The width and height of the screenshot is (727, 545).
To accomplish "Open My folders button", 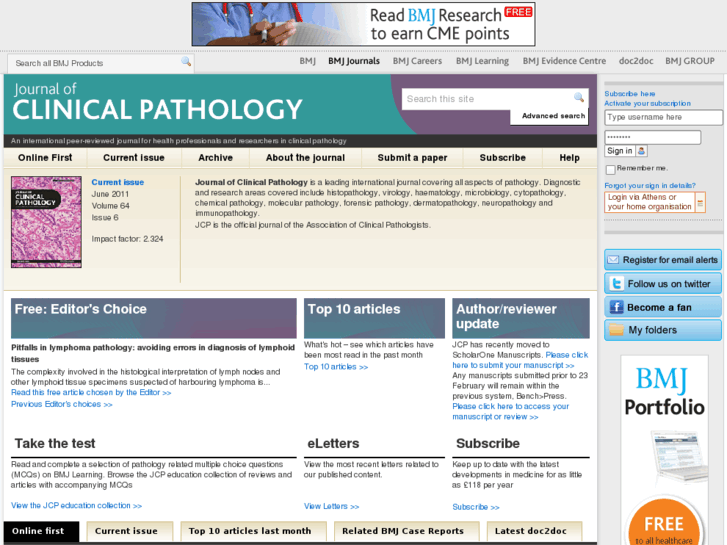I will [663, 330].
